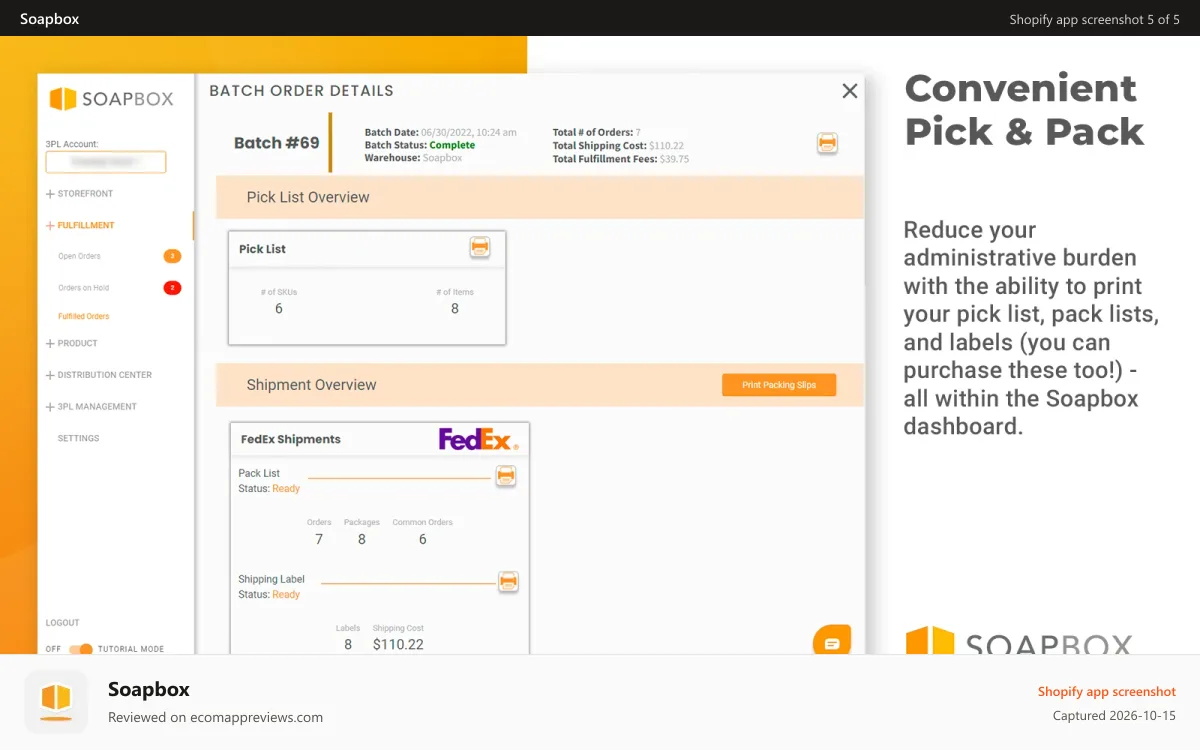Click the Complete batch status text
Image resolution: width=1200 pixels, height=750 pixels.
tap(452, 145)
